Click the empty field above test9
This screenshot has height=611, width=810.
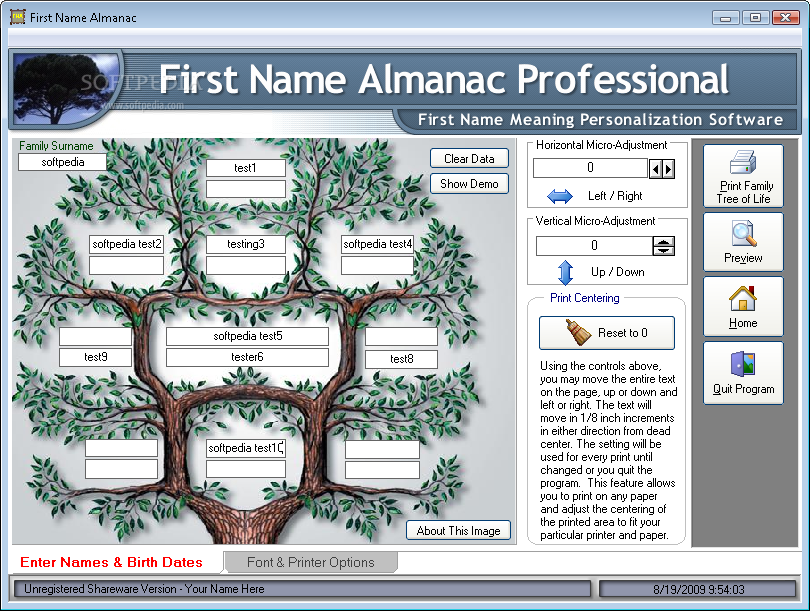[x=96, y=336]
